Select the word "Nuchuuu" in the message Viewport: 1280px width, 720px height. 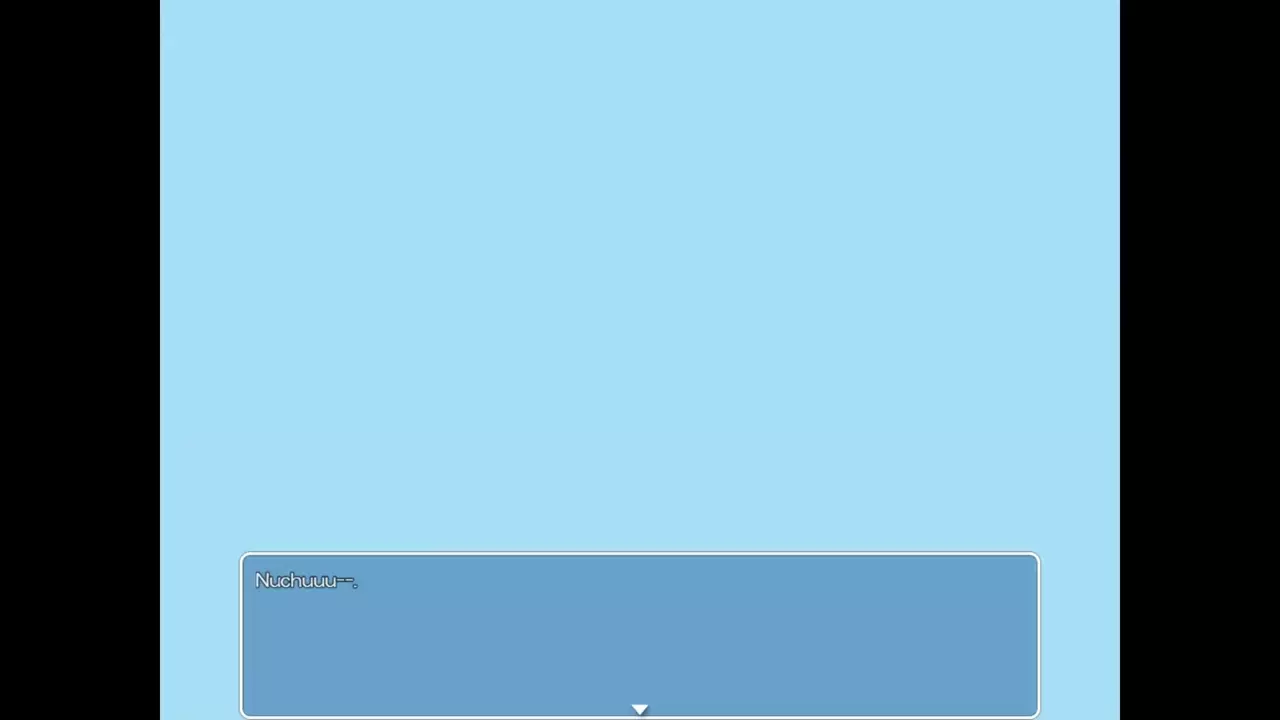click(295, 581)
